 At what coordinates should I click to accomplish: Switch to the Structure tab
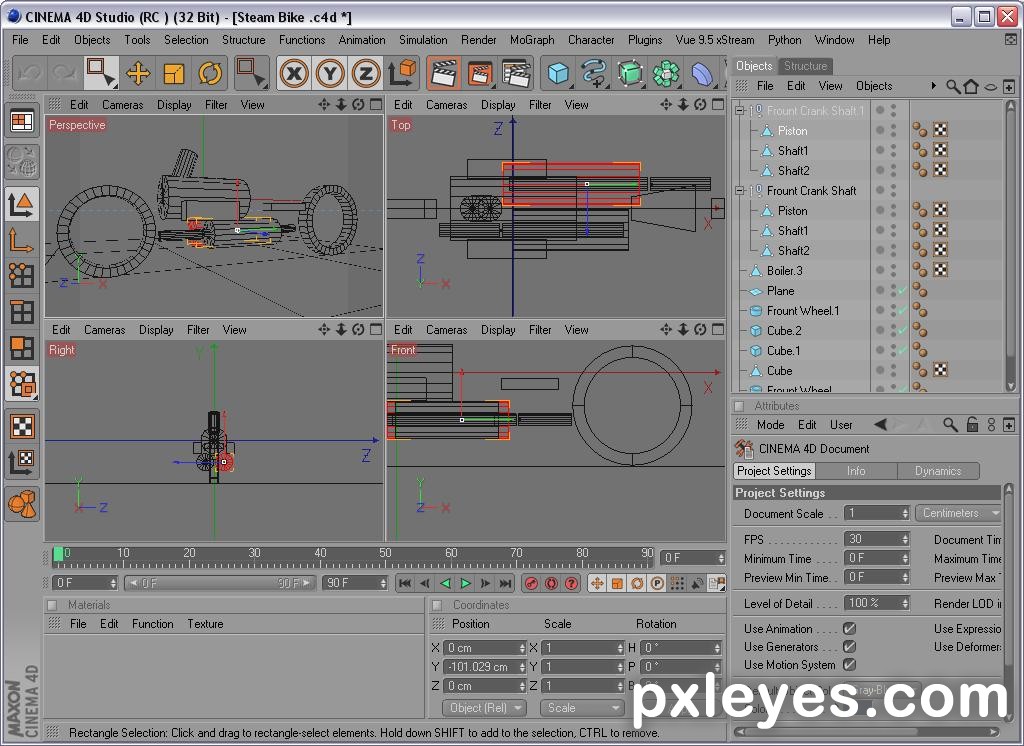(x=805, y=66)
